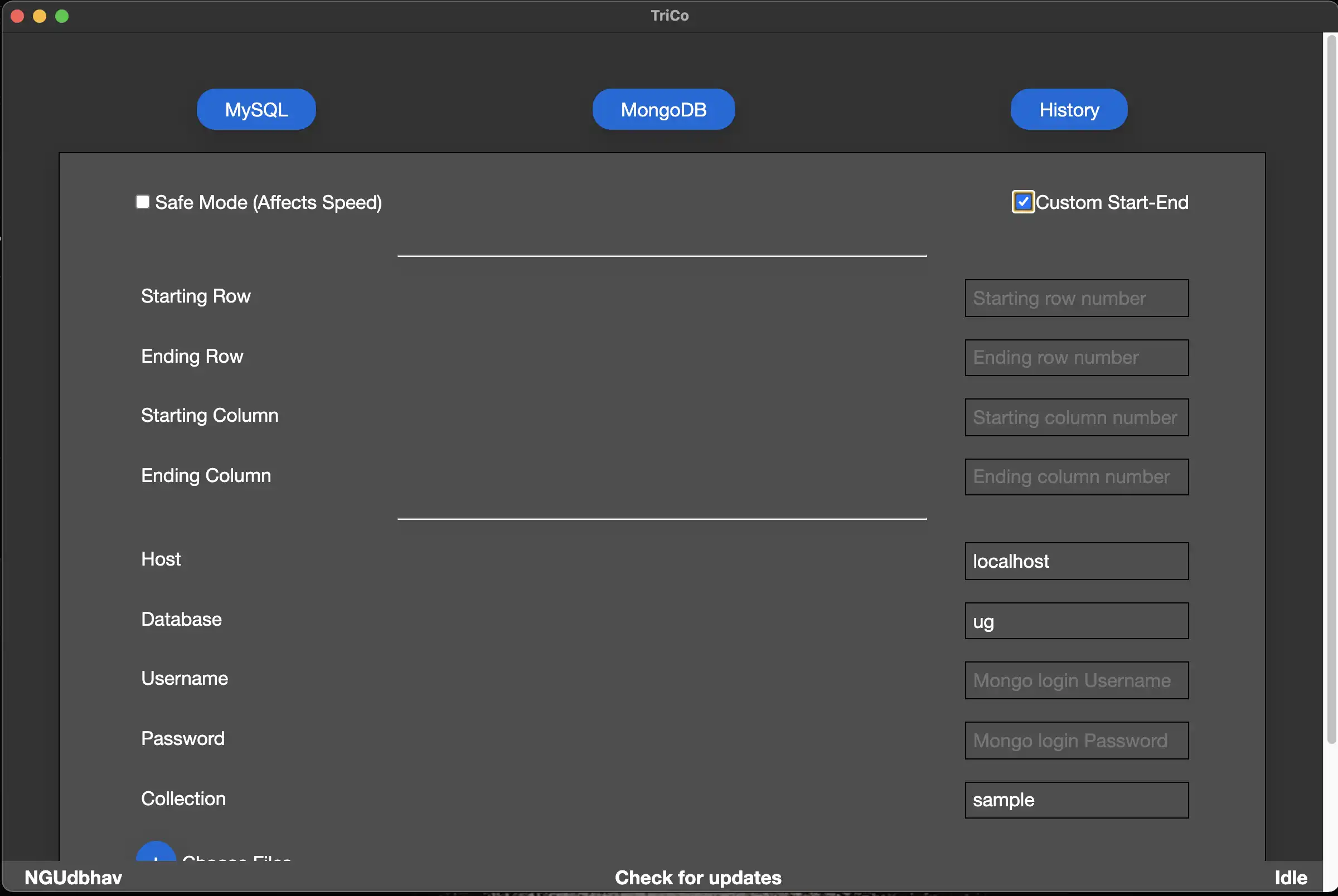
Task: Click the Collection input field
Action: pyautogui.click(x=1076, y=799)
